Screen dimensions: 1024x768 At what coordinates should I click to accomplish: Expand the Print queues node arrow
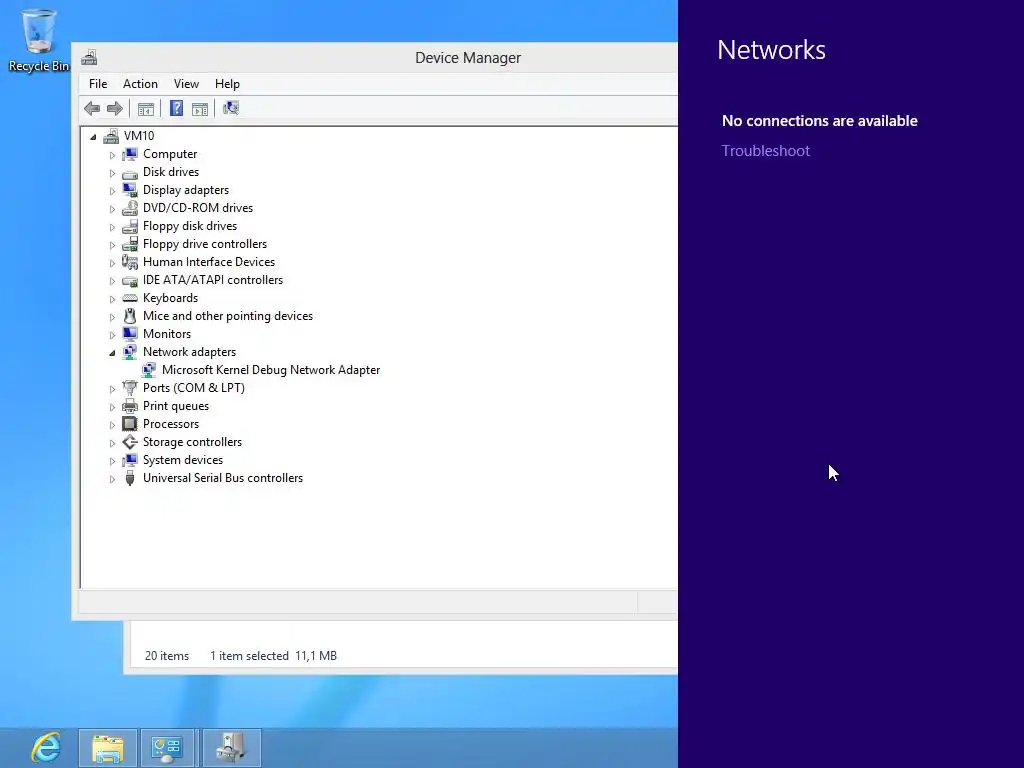(112, 407)
